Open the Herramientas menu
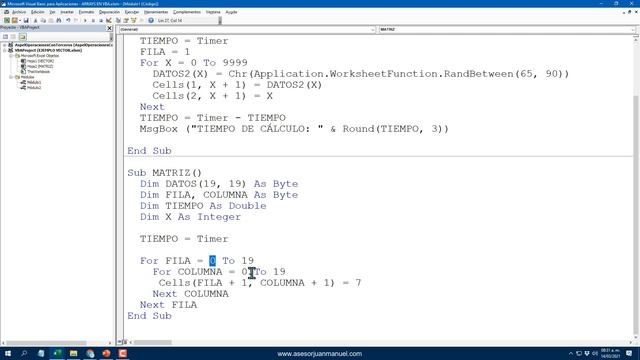This screenshot has width=640, height=360. click(156, 12)
